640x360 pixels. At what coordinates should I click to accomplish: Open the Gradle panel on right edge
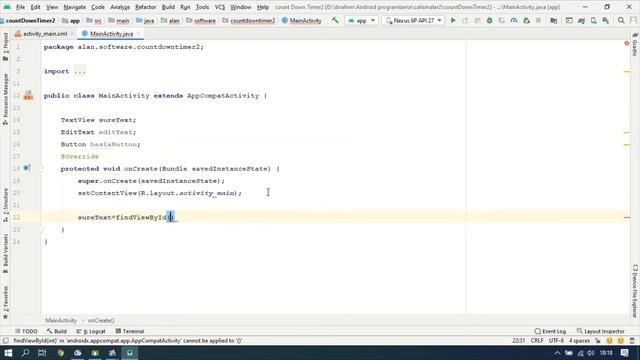tap(635, 44)
